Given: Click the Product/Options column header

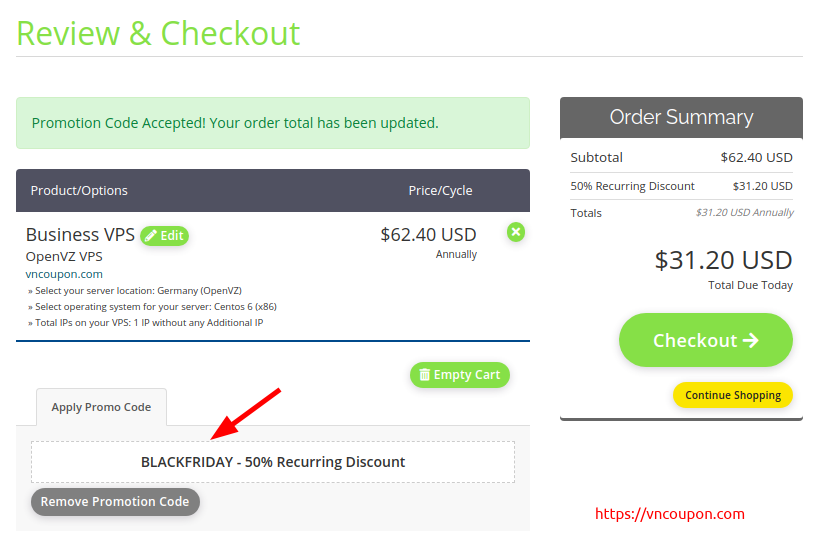Looking at the screenshot, I should pyautogui.click(x=79, y=190).
